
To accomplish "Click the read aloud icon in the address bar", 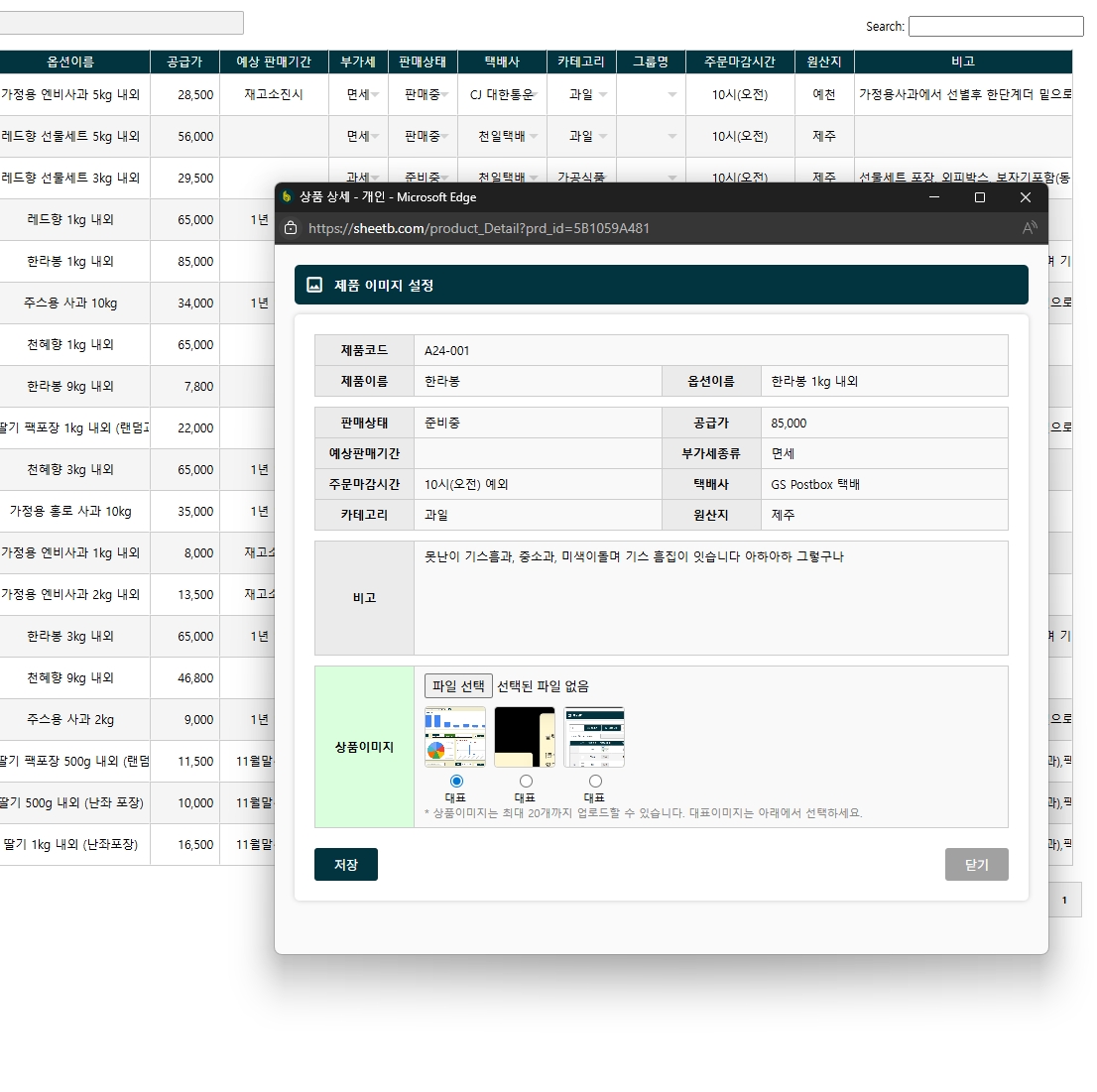I will [1030, 228].
